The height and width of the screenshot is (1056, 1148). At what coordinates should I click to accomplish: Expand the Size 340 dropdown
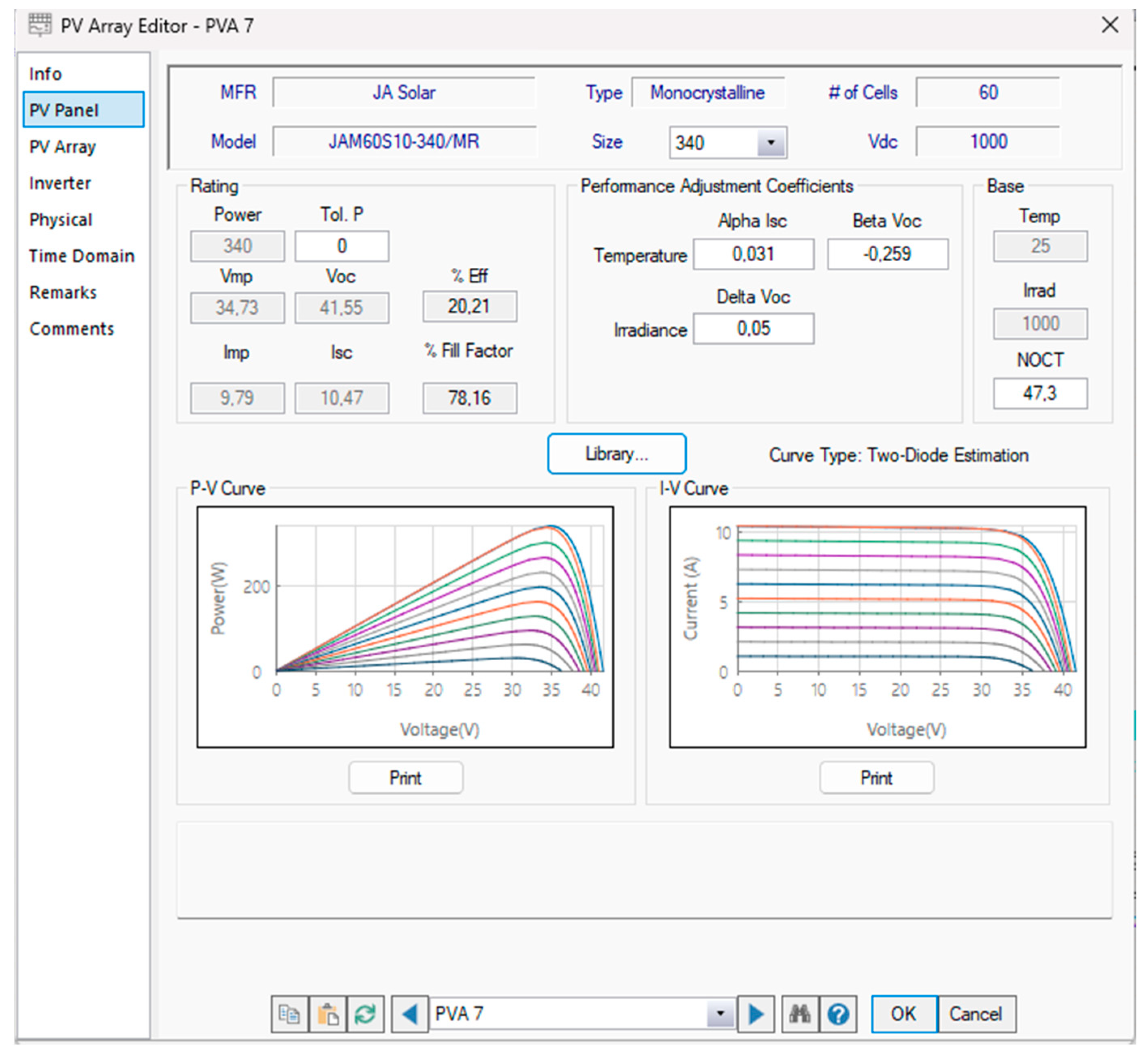[x=771, y=142]
